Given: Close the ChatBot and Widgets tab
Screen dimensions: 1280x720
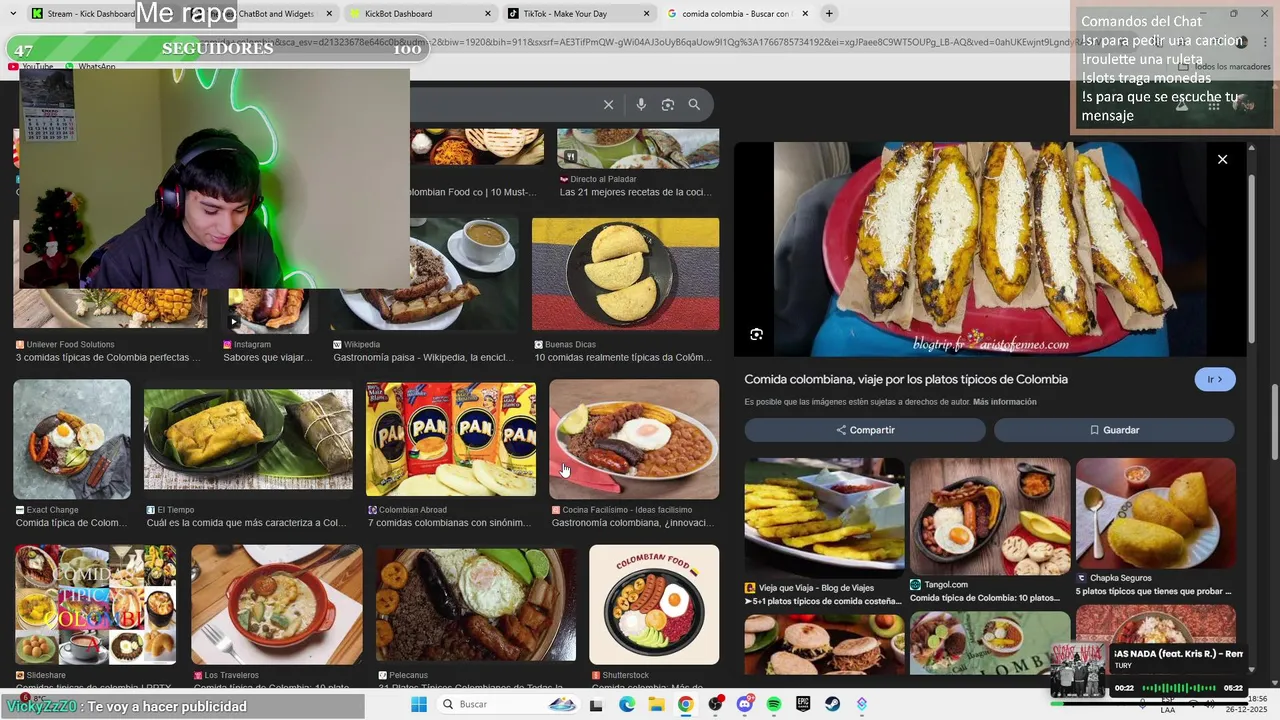Looking at the screenshot, I should click(329, 14).
